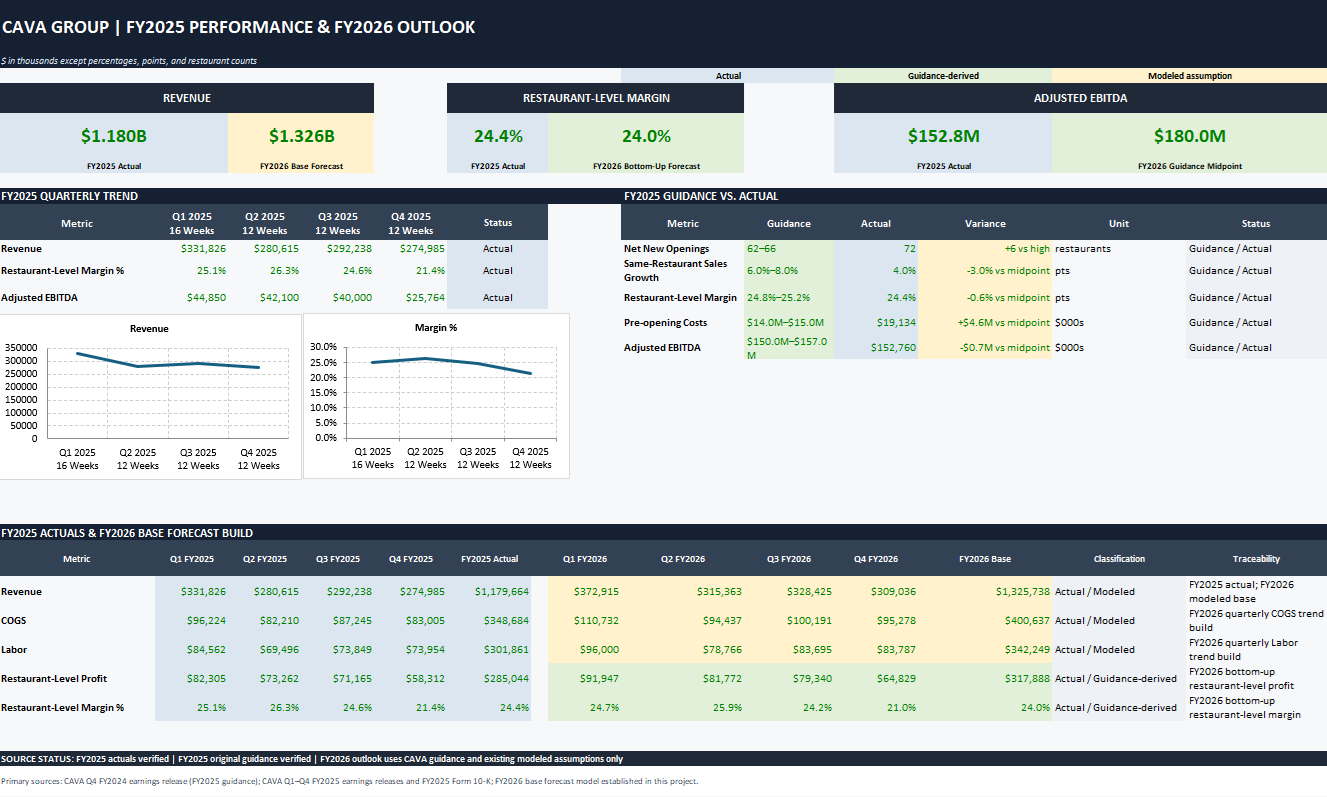This screenshot has width=1327, height=797.
Task: Click the 'FY2026 Bottom-Up Forecast' label
Action: click(x=646, y=166)
